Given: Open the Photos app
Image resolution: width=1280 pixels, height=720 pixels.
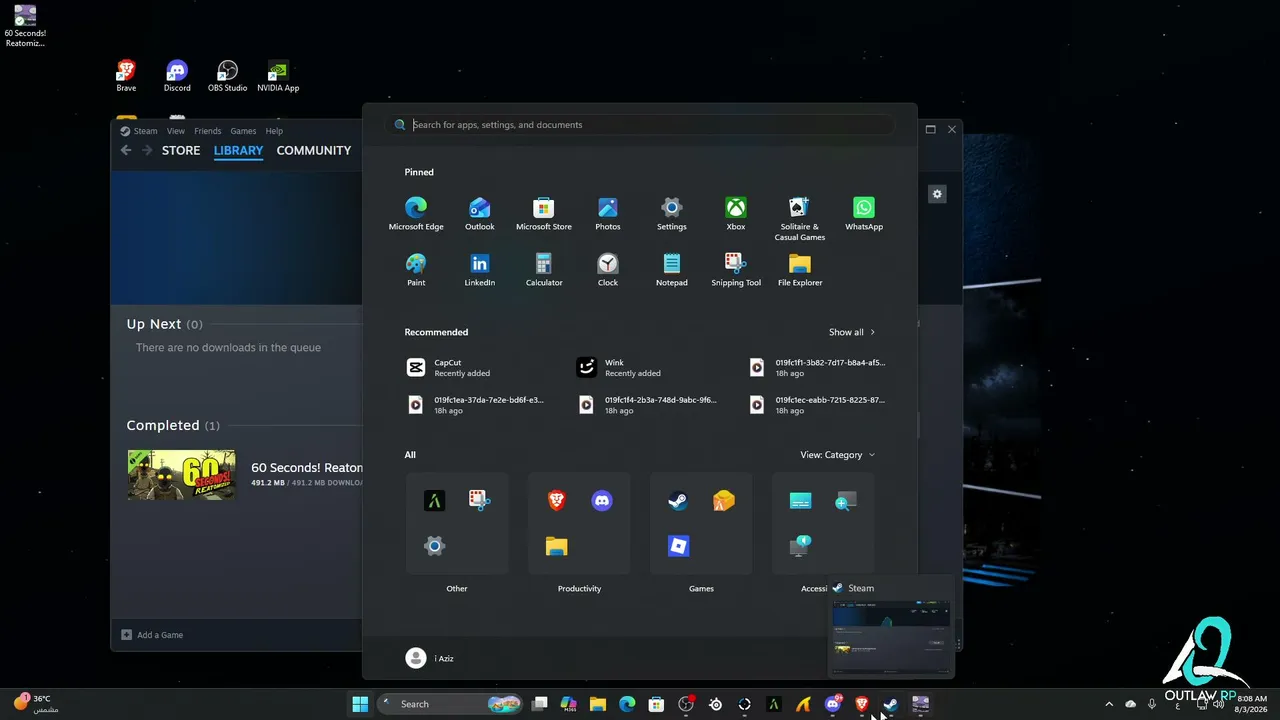Looking at the screenshot, I should point(608,214).
